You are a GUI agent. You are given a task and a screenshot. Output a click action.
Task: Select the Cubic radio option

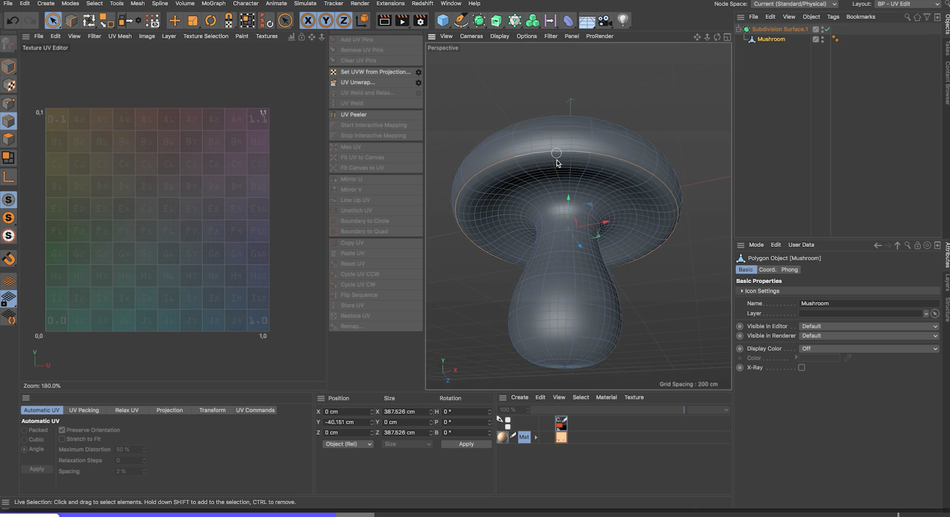pos(25,439)
